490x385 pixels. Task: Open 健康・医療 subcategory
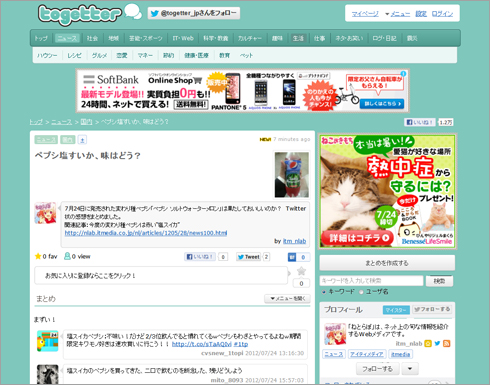(197, 55)
